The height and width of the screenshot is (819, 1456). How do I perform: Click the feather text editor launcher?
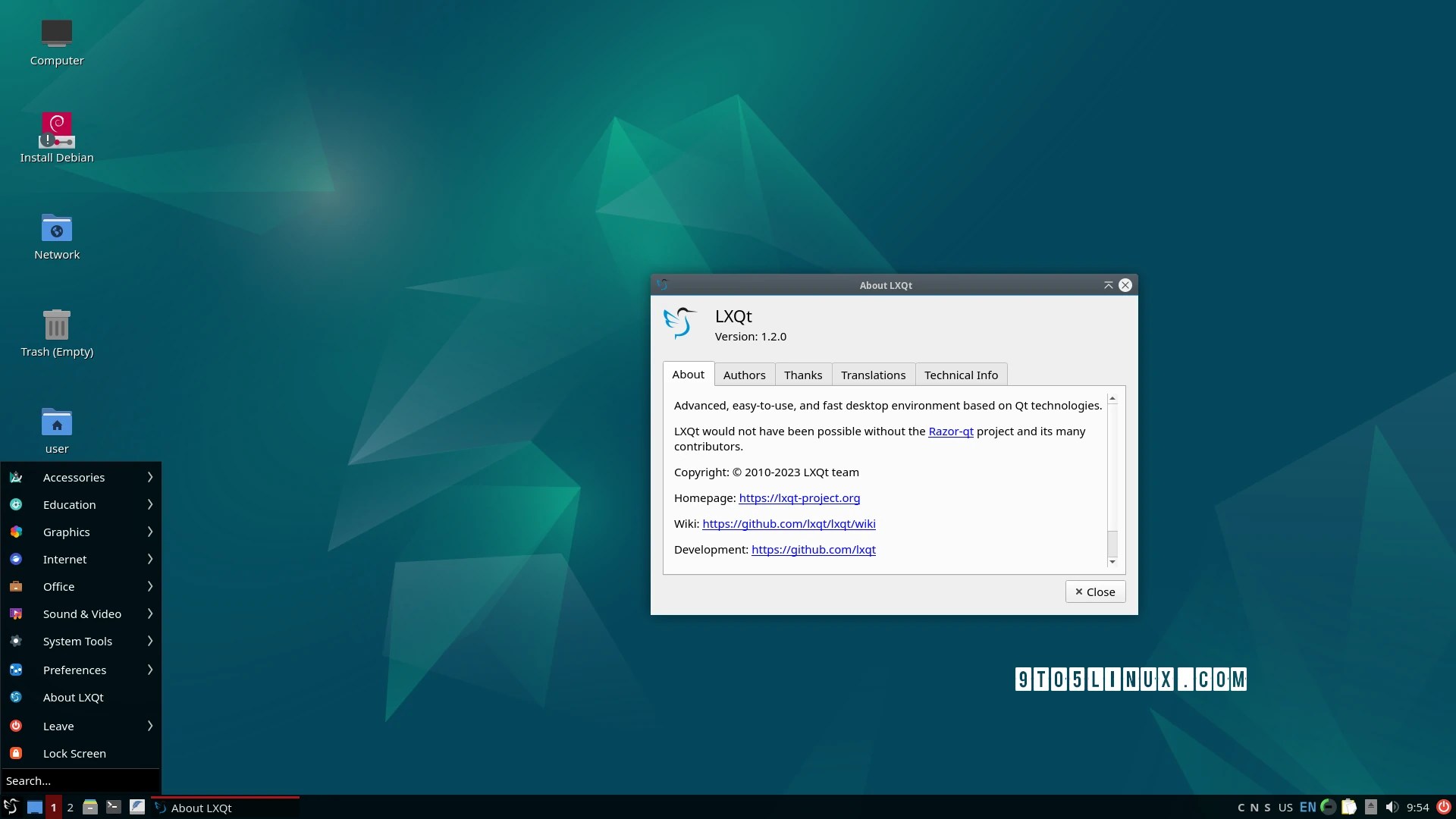pos(137,807)
